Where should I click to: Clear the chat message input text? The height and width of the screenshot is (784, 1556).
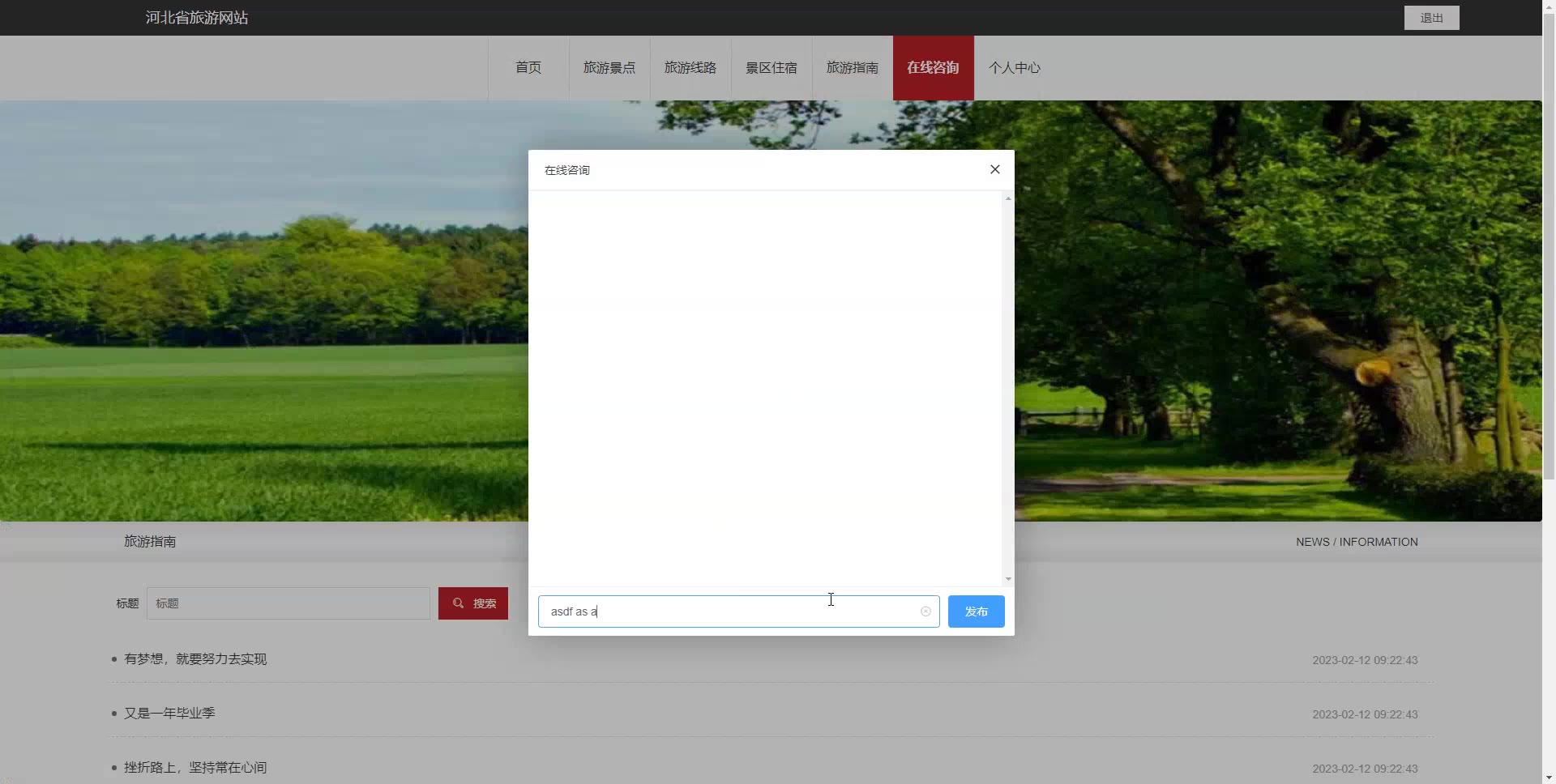point(925,611)
